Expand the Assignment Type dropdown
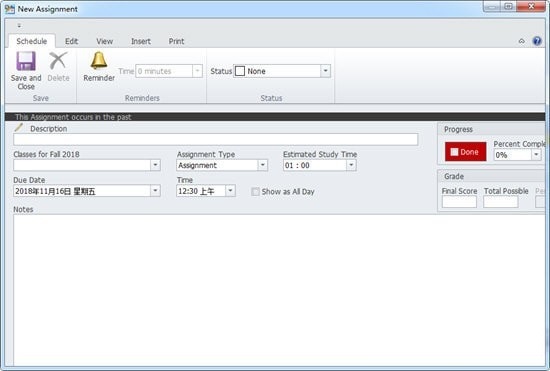 [x=262, y=165]
